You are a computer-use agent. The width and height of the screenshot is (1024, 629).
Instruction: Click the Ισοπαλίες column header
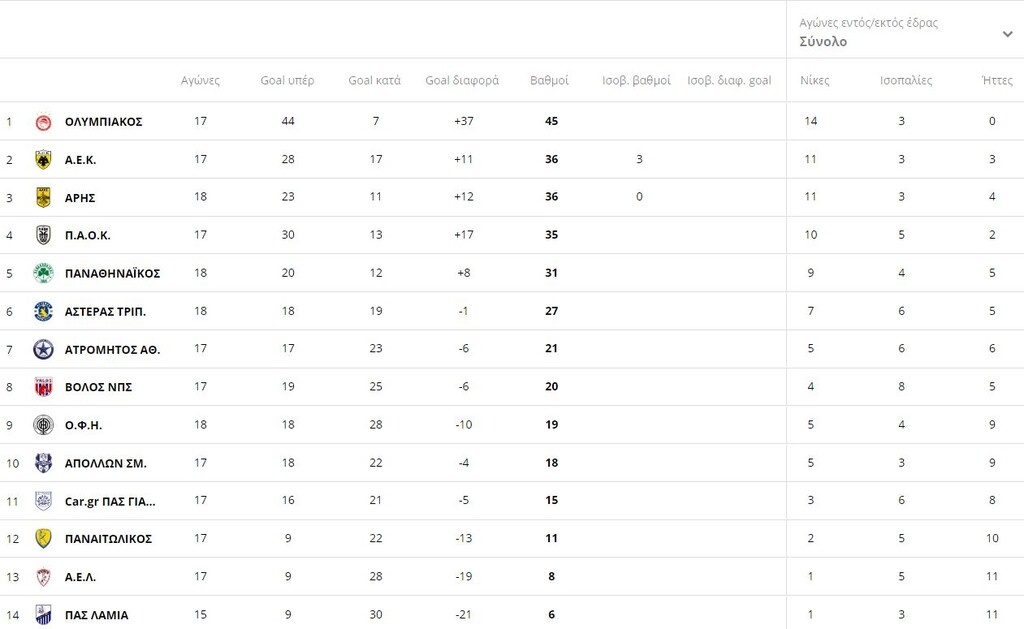[906, 80]
